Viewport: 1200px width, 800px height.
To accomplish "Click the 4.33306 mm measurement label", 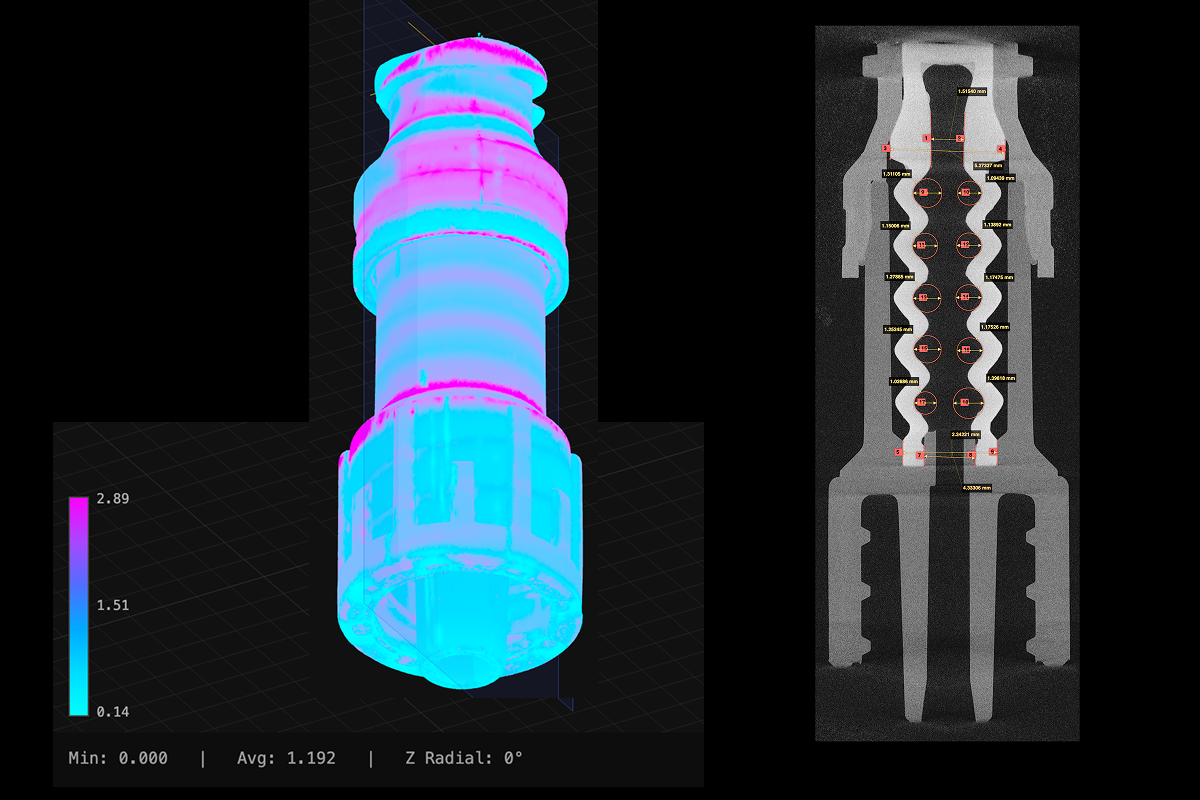I will (976, 488).
